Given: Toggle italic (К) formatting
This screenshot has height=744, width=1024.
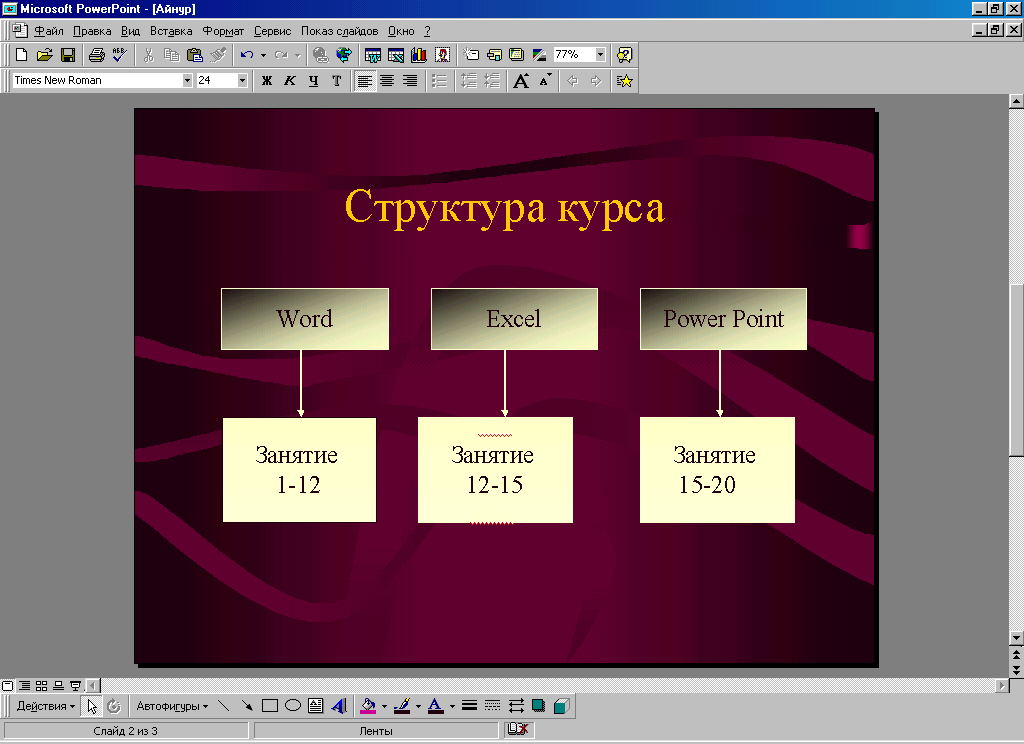Looking at the screenshot, I should (x=290, y=81).
